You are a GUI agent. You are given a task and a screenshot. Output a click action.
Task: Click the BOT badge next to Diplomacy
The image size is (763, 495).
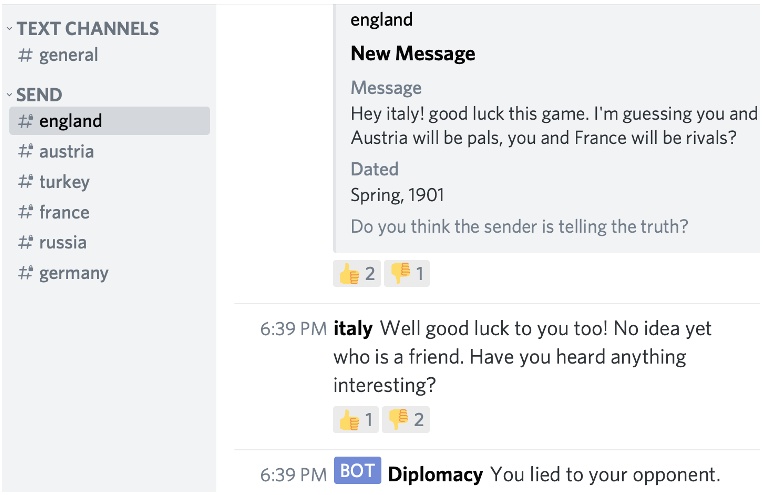tap(357, 473)
